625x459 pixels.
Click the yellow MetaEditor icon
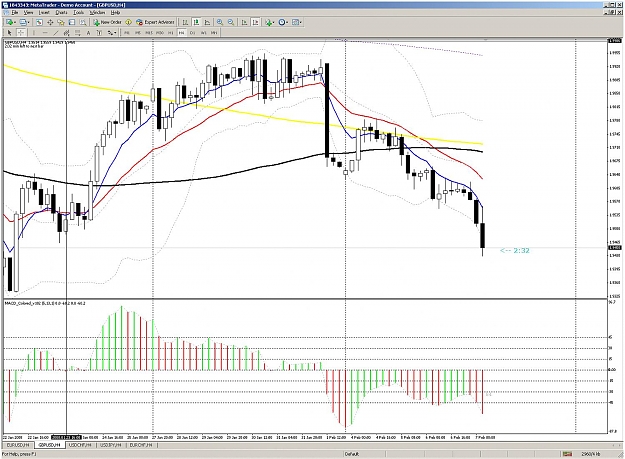click(x=128, y=22)
